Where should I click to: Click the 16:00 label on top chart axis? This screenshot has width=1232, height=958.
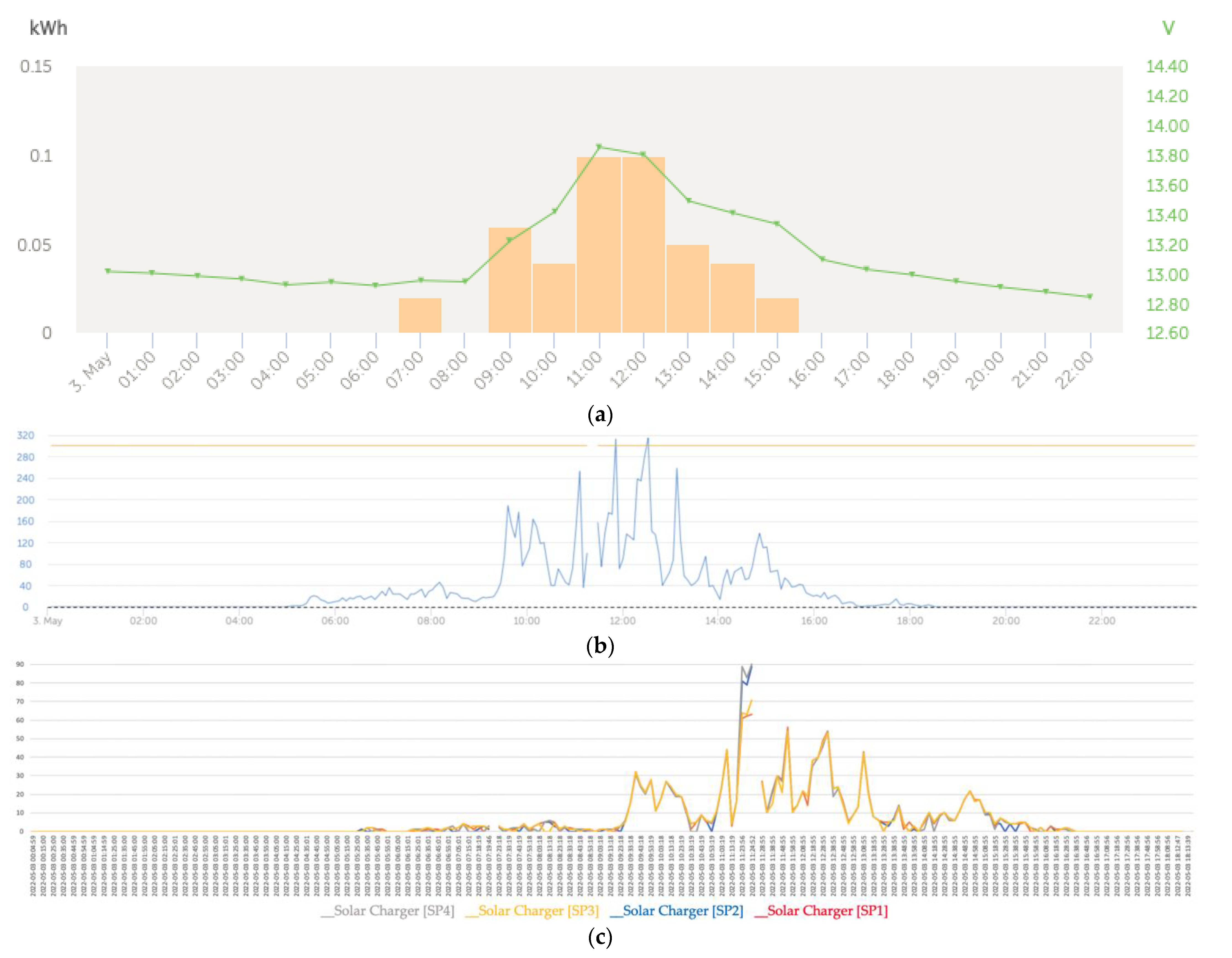[x=807, y=369]
